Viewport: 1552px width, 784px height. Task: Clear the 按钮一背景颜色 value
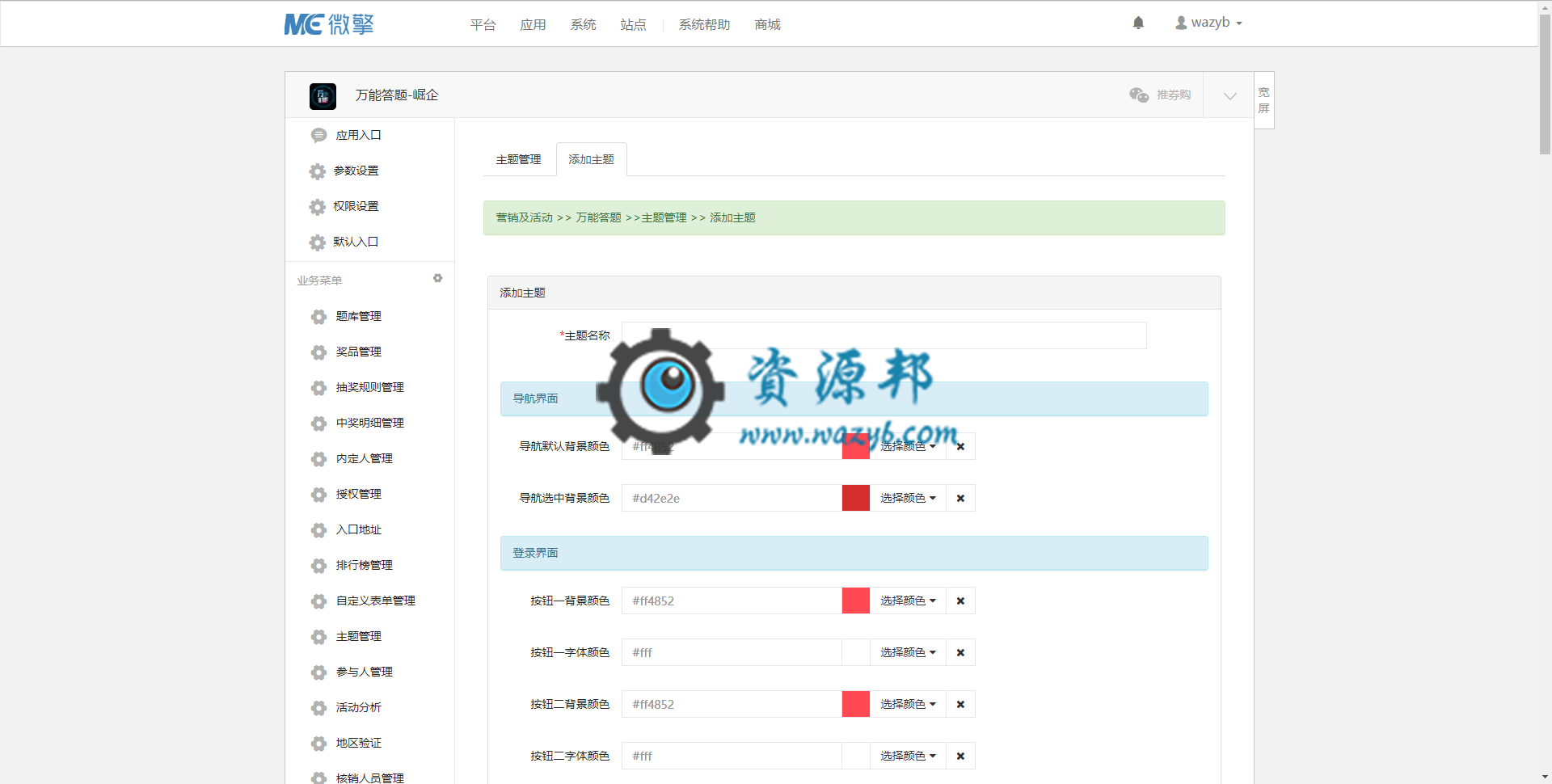[x=960, y=601]
